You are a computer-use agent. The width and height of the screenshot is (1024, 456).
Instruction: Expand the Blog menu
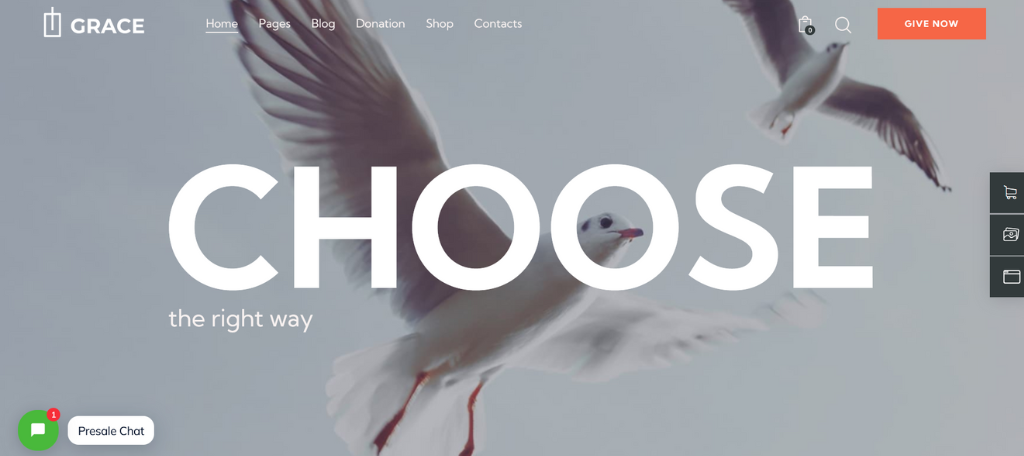323,24
